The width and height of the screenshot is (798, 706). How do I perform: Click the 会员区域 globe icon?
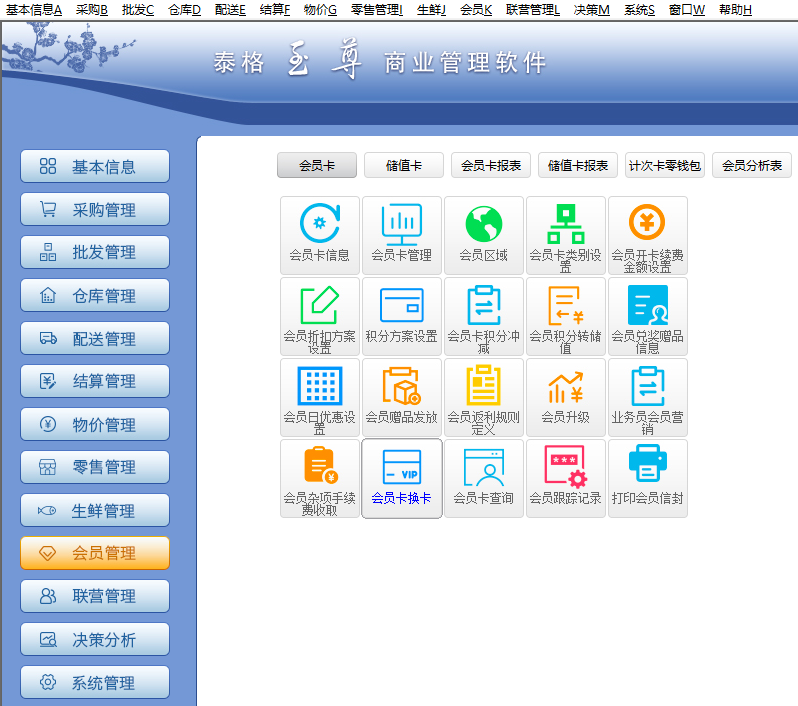pyautogui.click(x=483, y=225)
